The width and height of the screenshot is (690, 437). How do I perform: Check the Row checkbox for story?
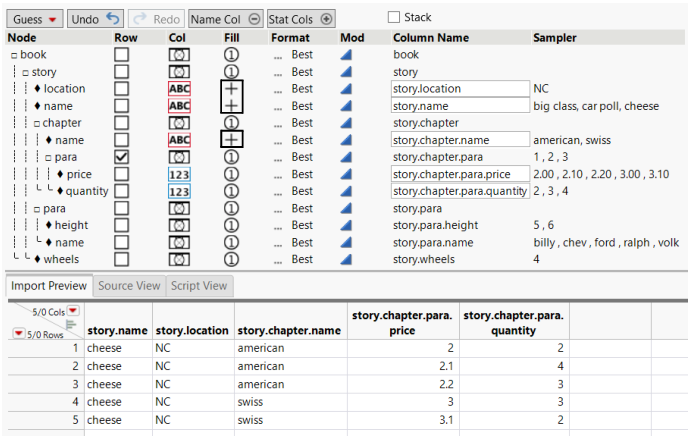[121, 72]
